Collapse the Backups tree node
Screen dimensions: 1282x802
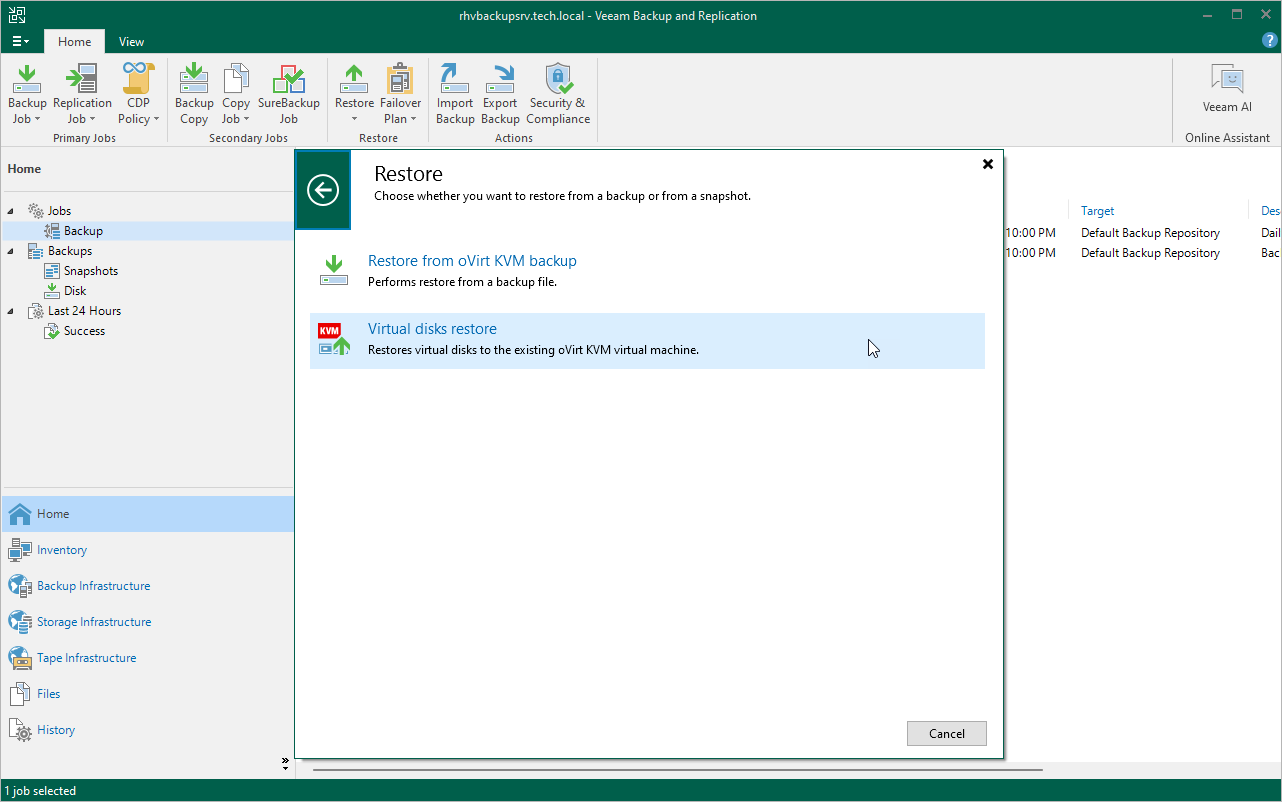pos(12,251)
